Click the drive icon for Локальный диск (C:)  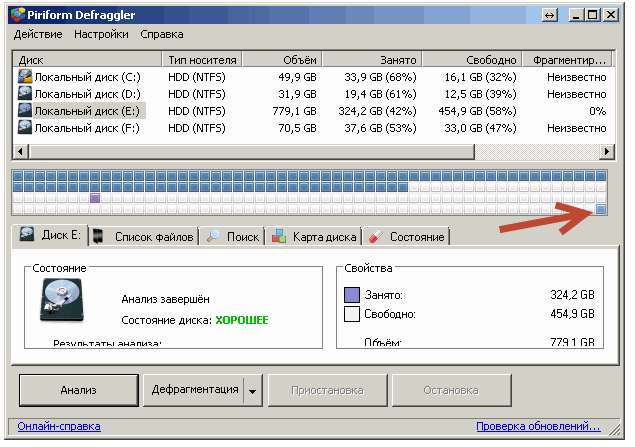(25, 77)
